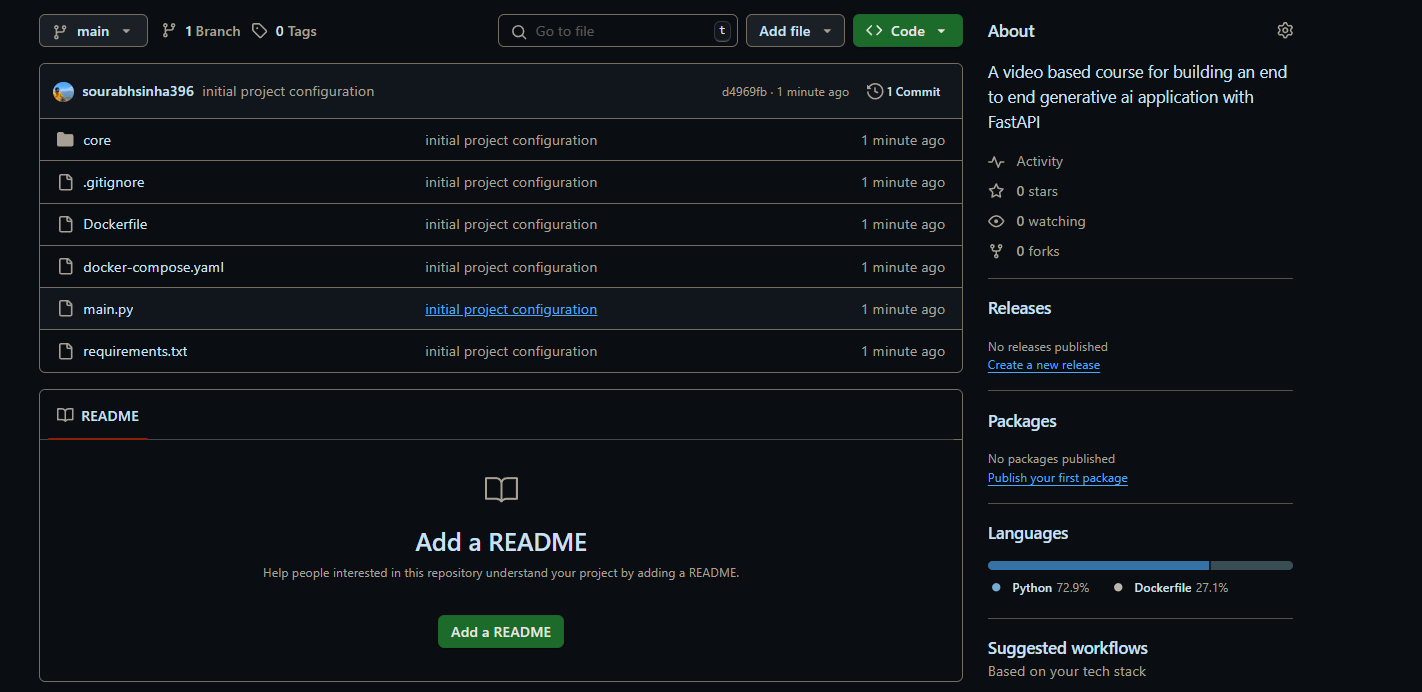Open the core folder name

pos(97,140)
